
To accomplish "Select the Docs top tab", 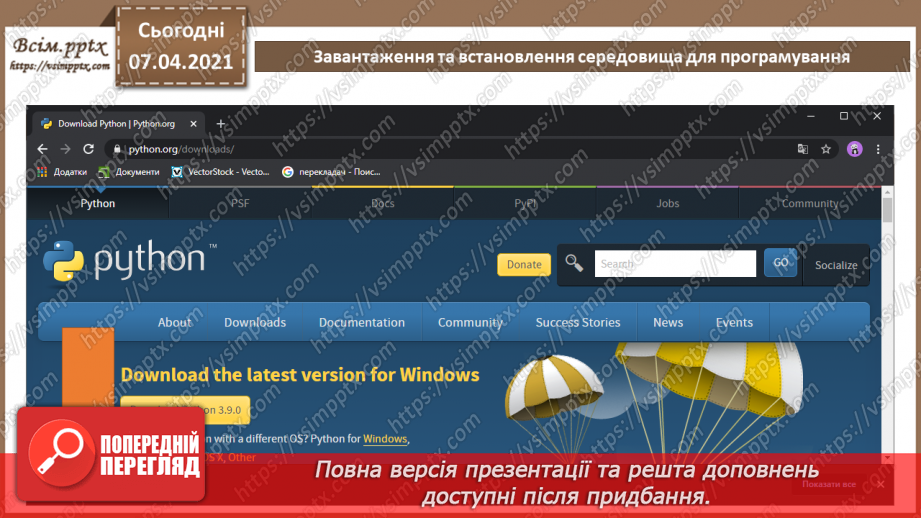I will pyautogui.click(x=382, y=203).
